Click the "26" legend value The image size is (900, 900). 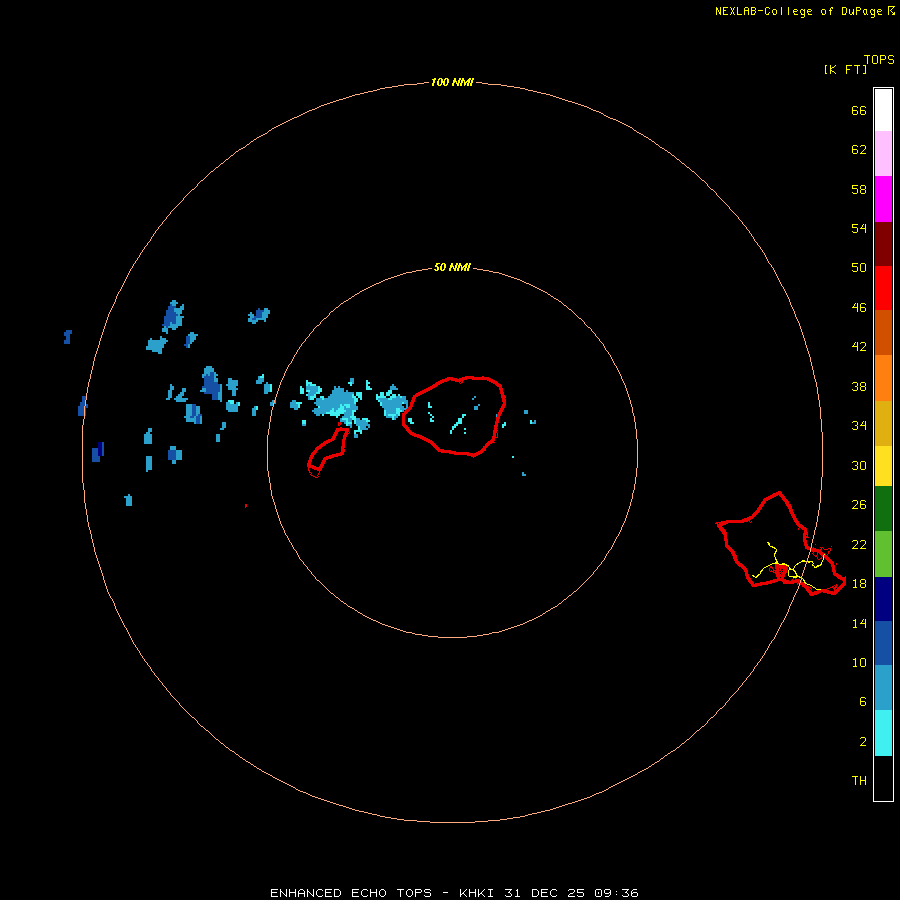click(x=859, y=505)
